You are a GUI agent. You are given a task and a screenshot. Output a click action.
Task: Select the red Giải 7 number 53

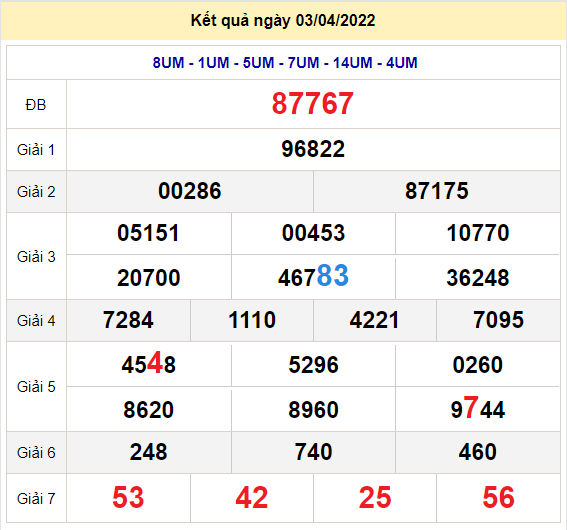128,497
